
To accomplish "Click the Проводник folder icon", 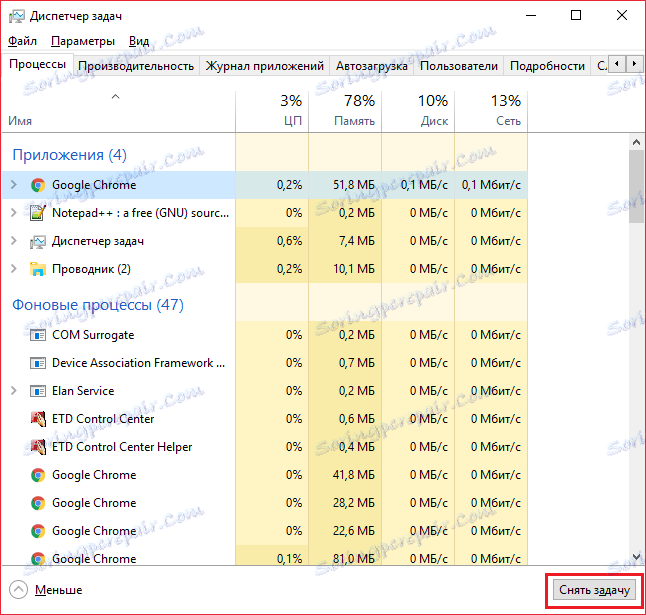I will coord(38,269).
